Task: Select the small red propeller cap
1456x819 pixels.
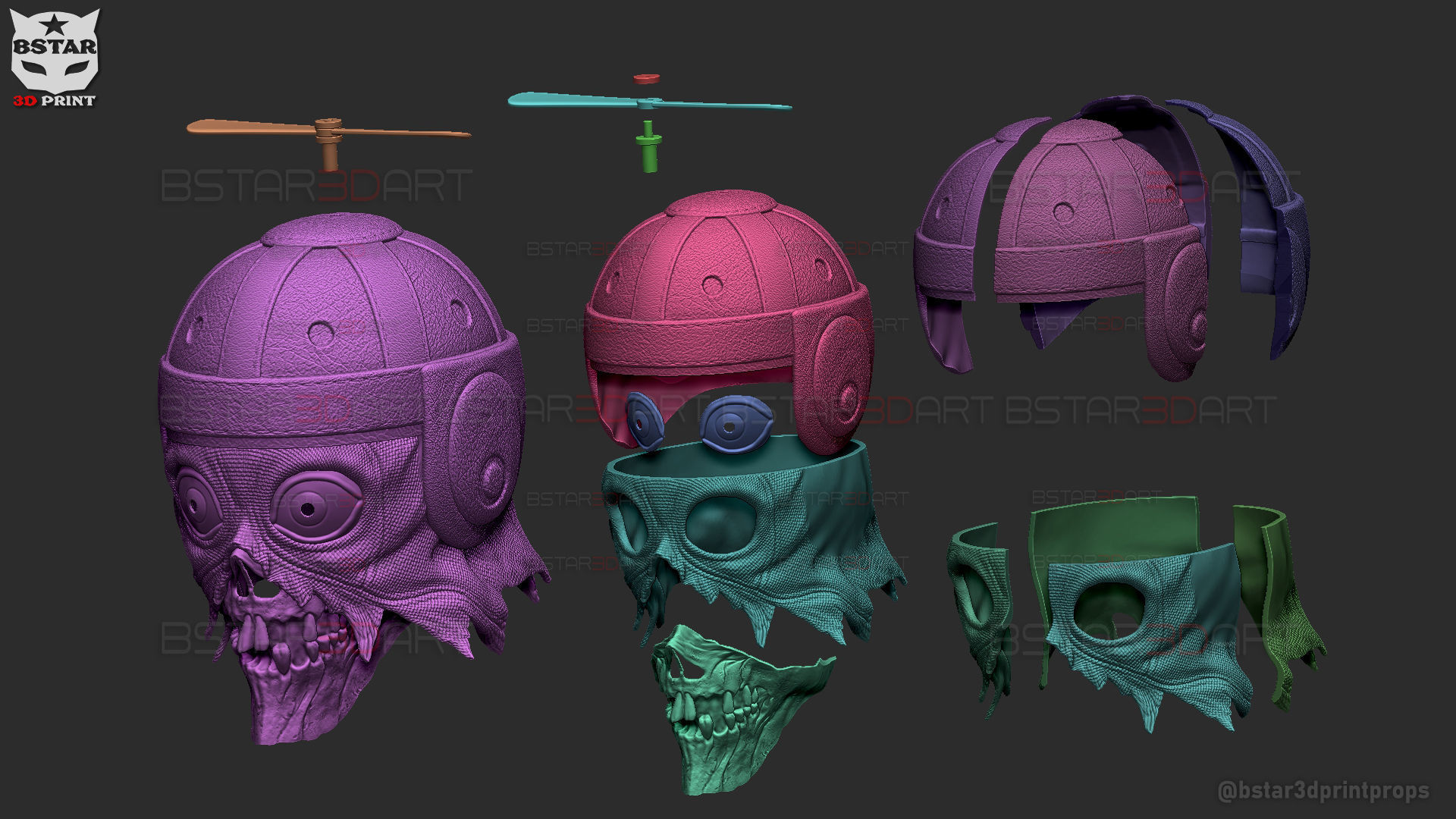Action: pos(645,77)
